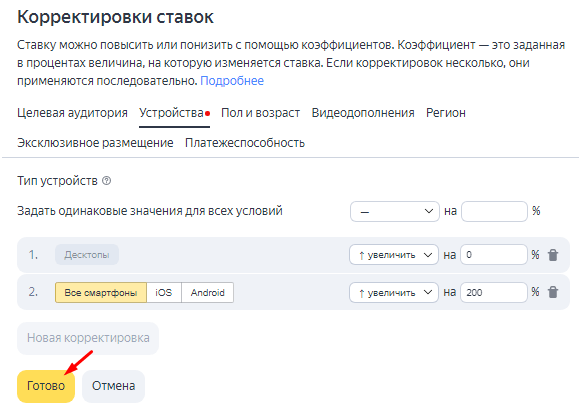Focus the percent field showing 0
Screen dimensions: 579x413
click(494, 255)
